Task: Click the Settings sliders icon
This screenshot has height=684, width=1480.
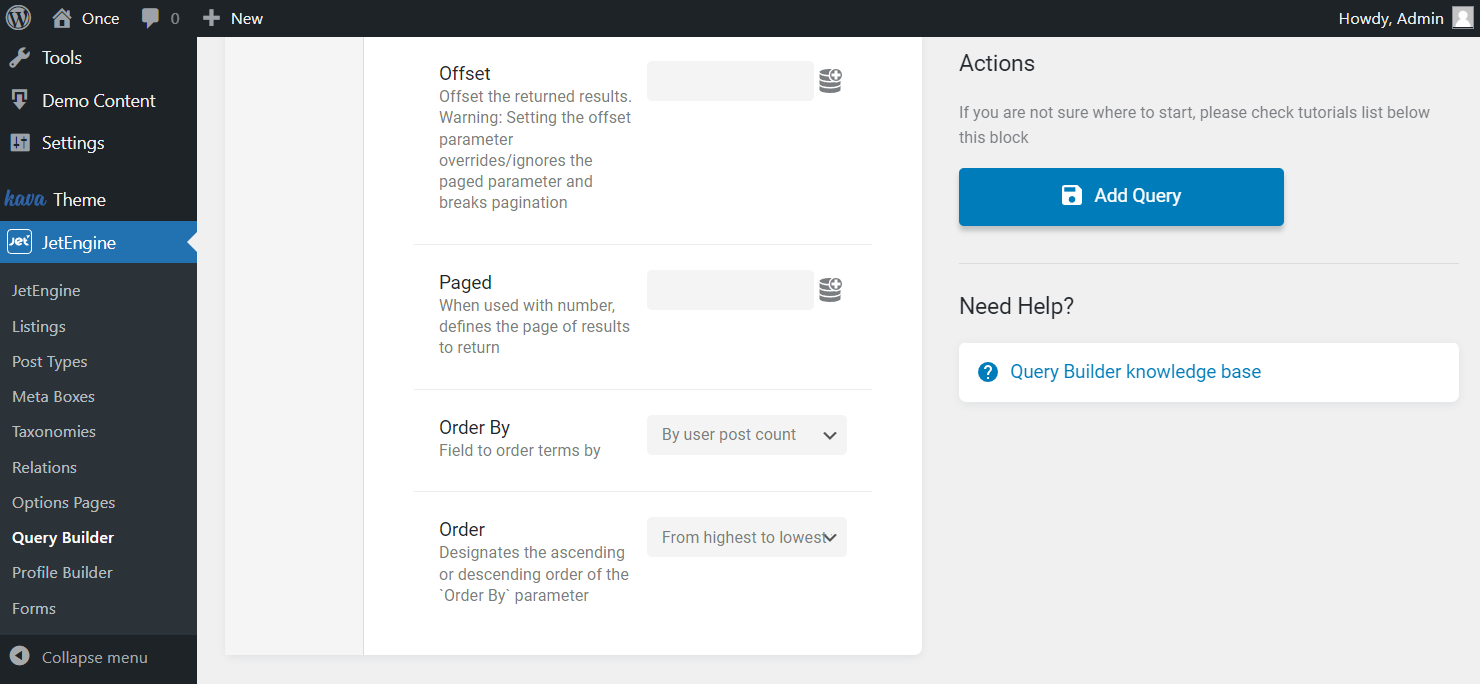Action: 19,143
